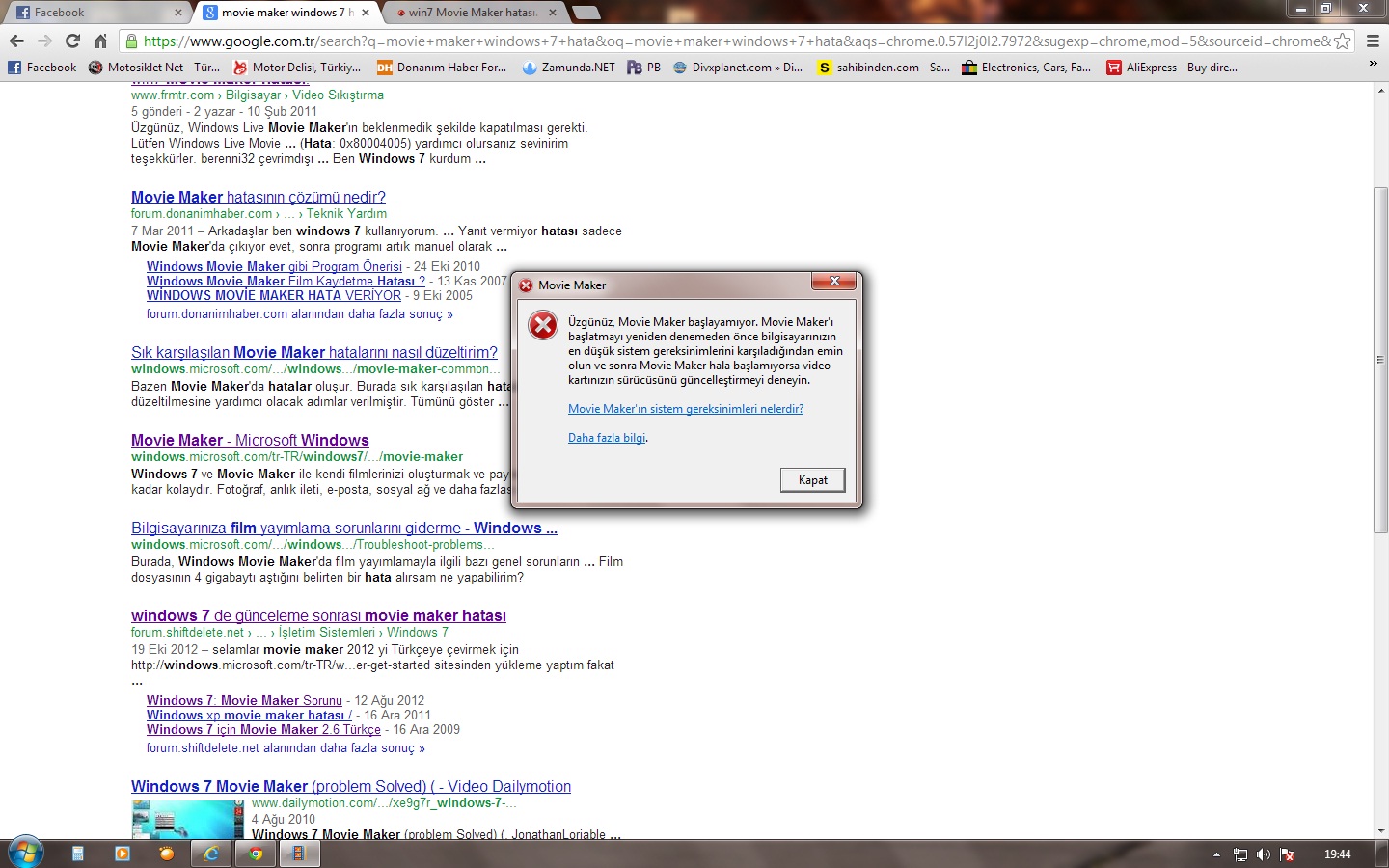Screen dimensions: 1389x868
Task: Open the PB bookmark
Action: click(x=644, y=68)
